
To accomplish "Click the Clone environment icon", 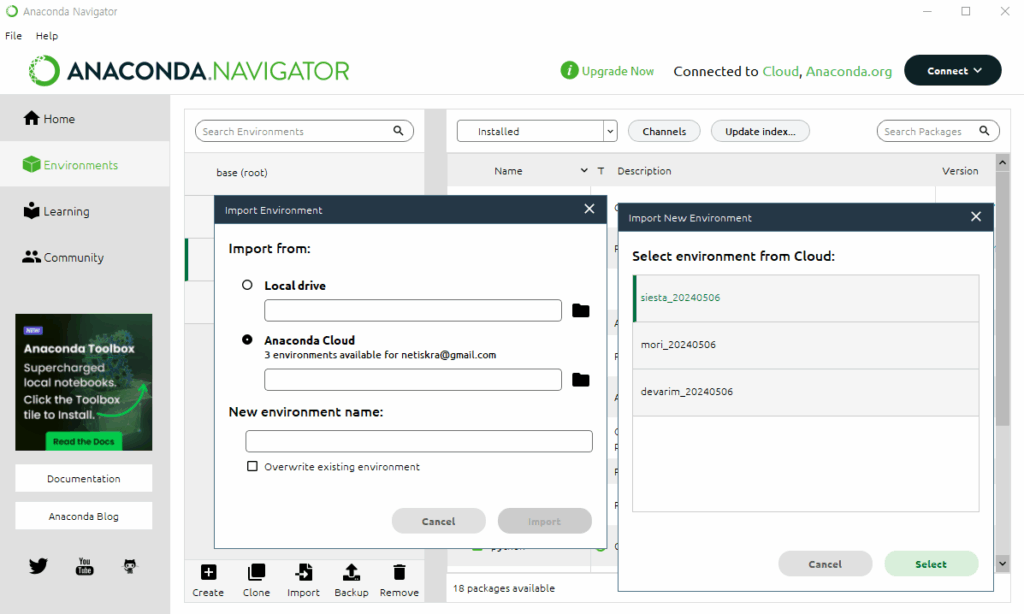I will click(x=256, y=573).
